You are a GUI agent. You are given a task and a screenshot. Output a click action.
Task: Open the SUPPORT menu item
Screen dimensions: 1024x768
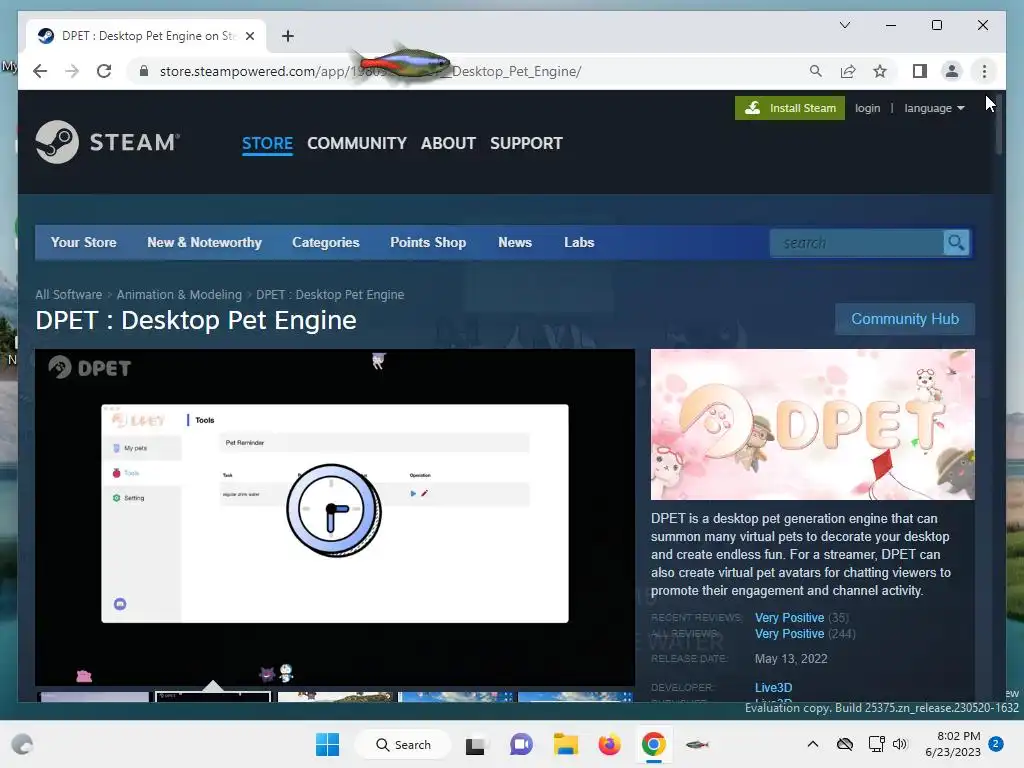[526, 144]
